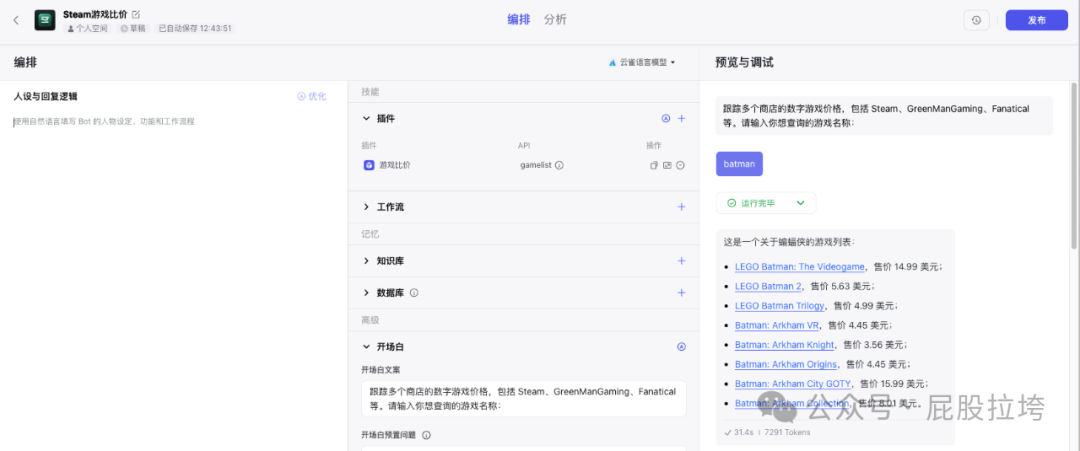Open the Batman: Arkham Origins link

[786, 364]
